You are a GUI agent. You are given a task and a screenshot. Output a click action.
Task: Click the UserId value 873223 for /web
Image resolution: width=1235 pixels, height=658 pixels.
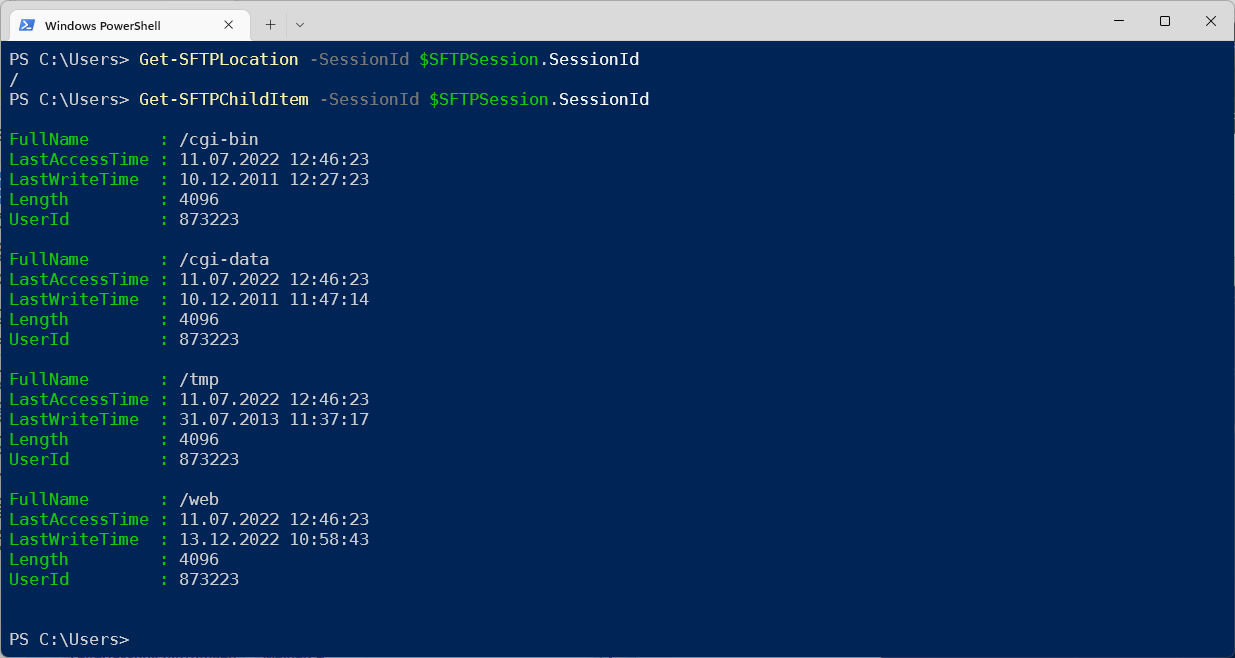[x=208, y=579]
